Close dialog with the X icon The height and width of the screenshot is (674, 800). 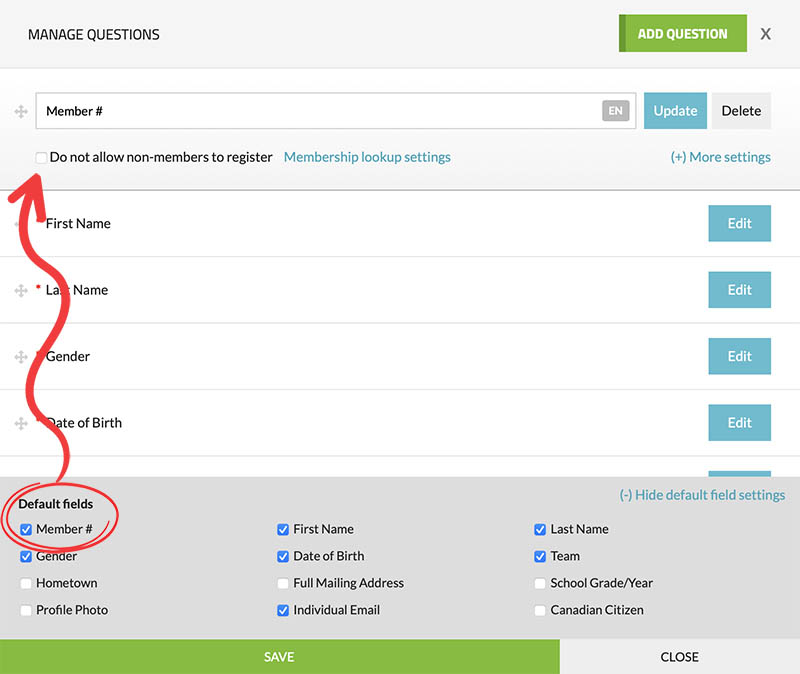(765, 34)
